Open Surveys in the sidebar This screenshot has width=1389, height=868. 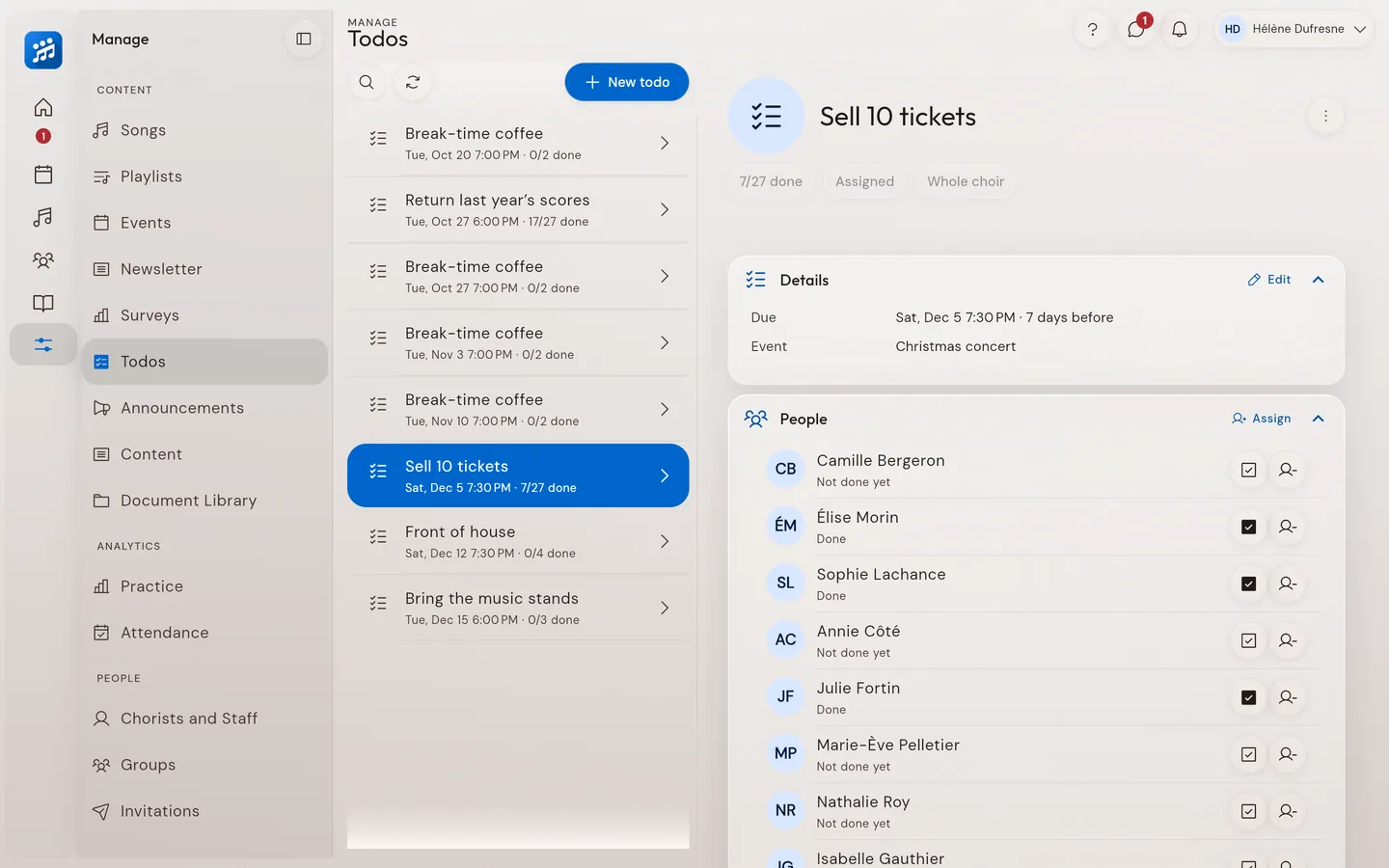[204, 315]
